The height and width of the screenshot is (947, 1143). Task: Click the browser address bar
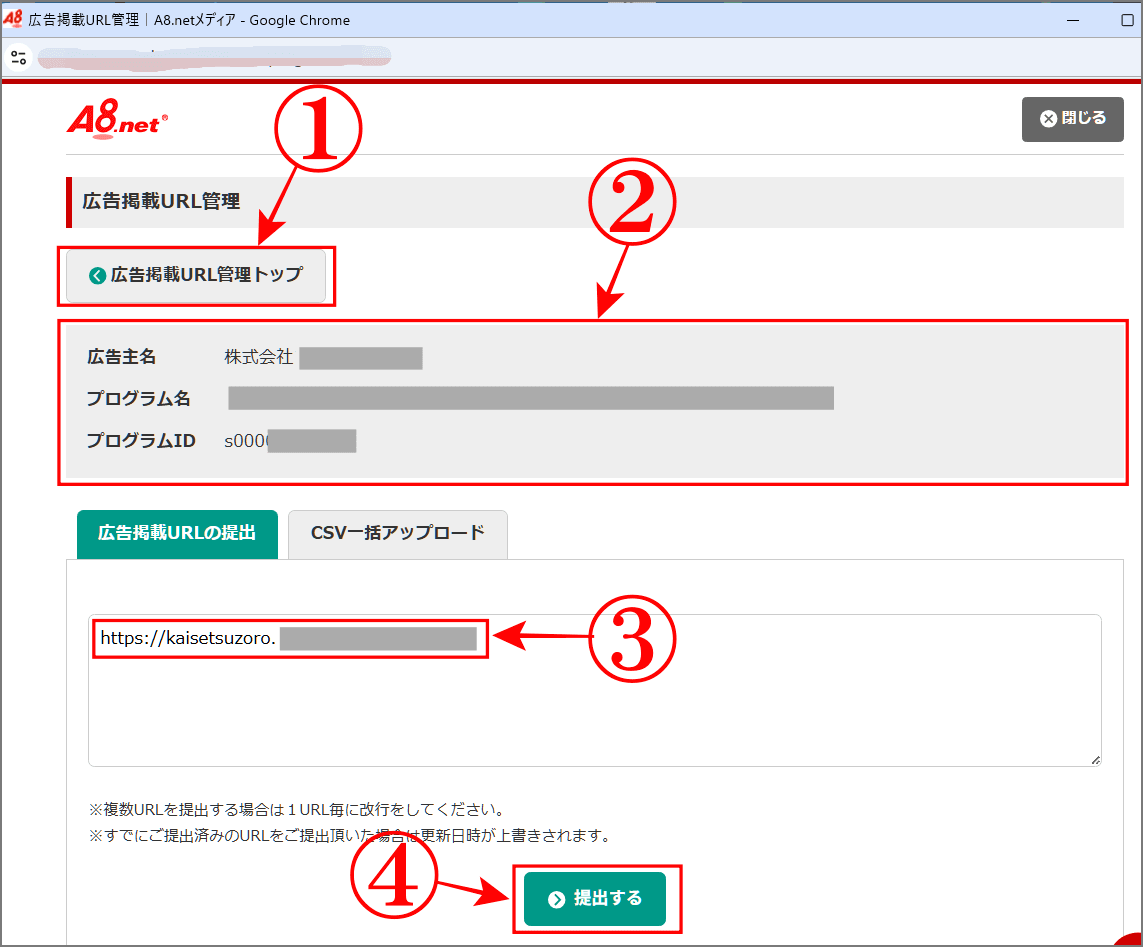pos(214,58)
